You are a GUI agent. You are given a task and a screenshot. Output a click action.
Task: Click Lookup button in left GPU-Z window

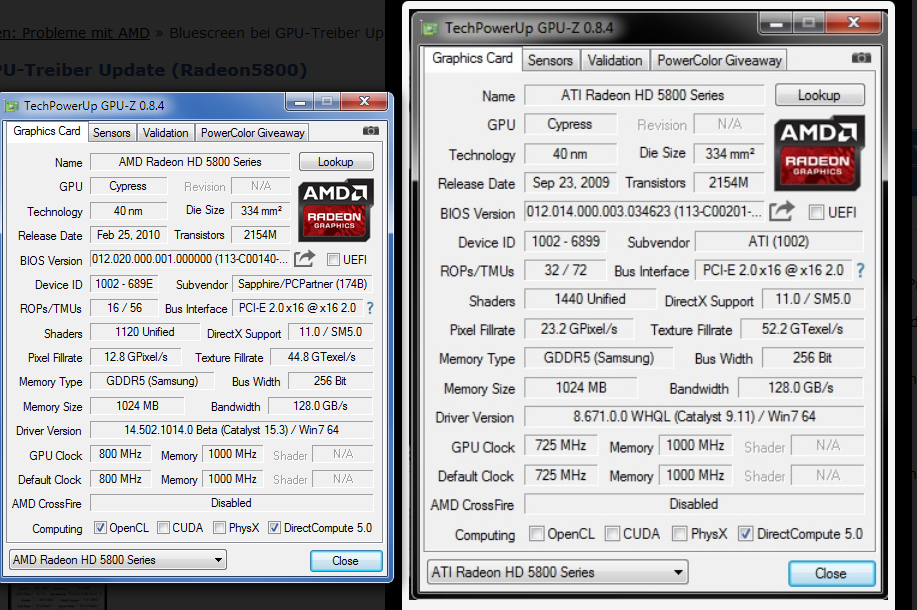tap(336, 161)
